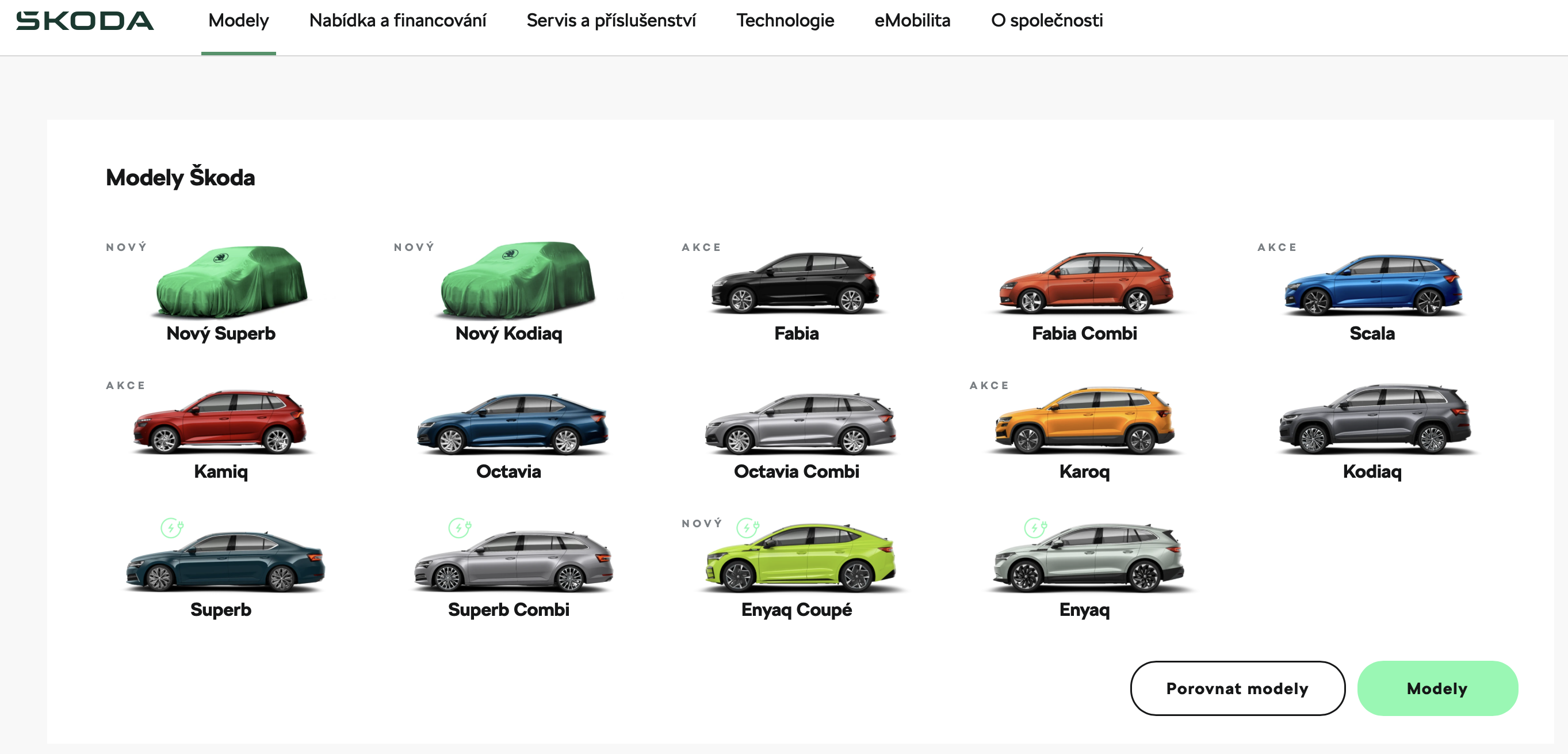This screenshot has width=1568, height=754.
Task: Open the Octavia Combi model link
Action: [796, 471]
